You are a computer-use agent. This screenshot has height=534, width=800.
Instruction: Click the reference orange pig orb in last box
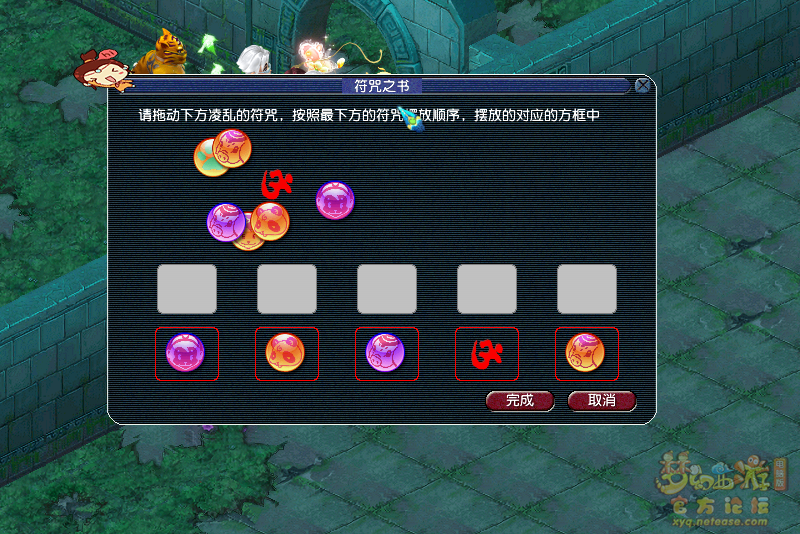pos(585,352)
